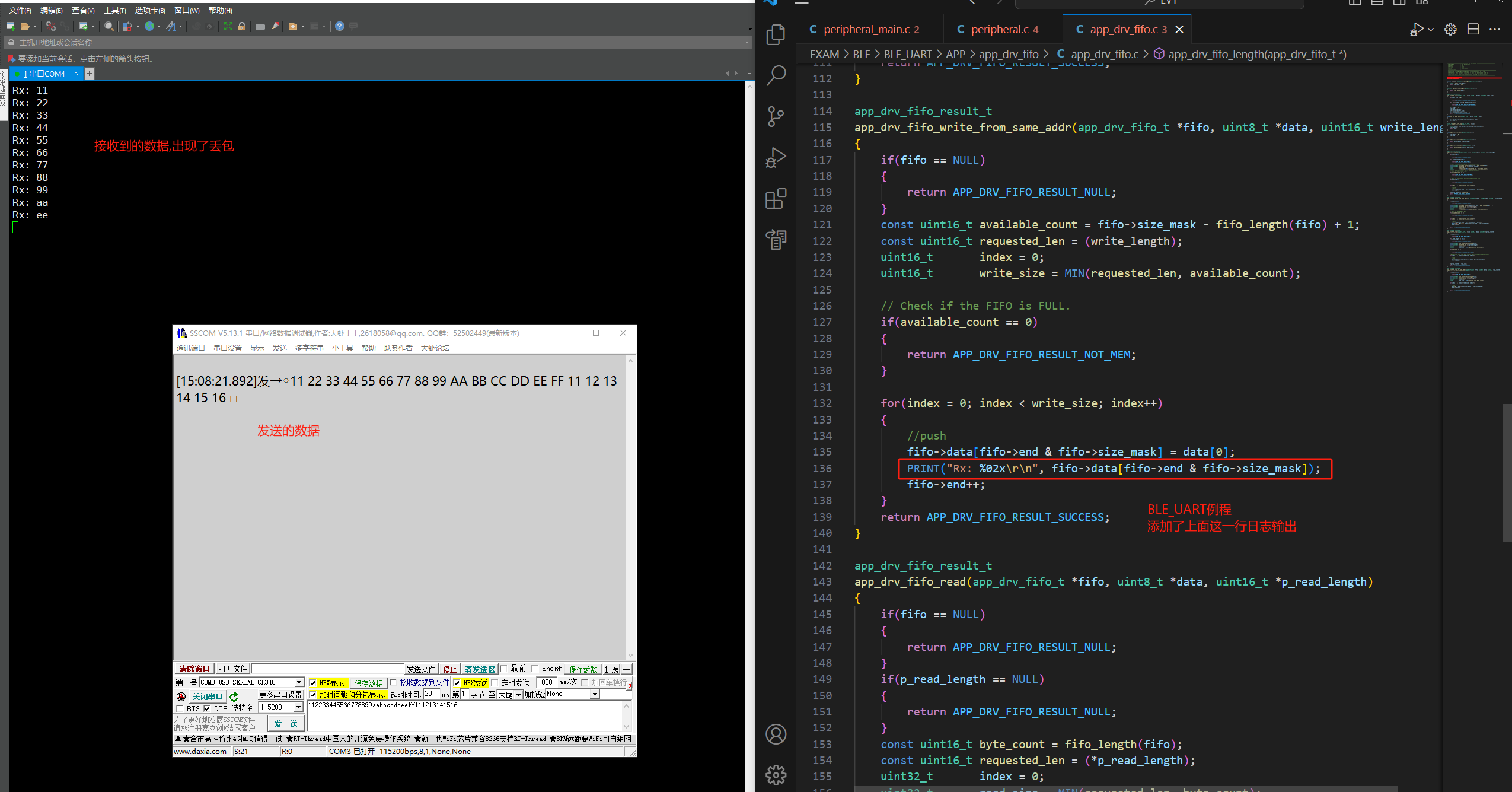Click 清除窗口 button in SSCOM
The width and height of the screenshot is (1512, 792).
[x=194, y=669]
